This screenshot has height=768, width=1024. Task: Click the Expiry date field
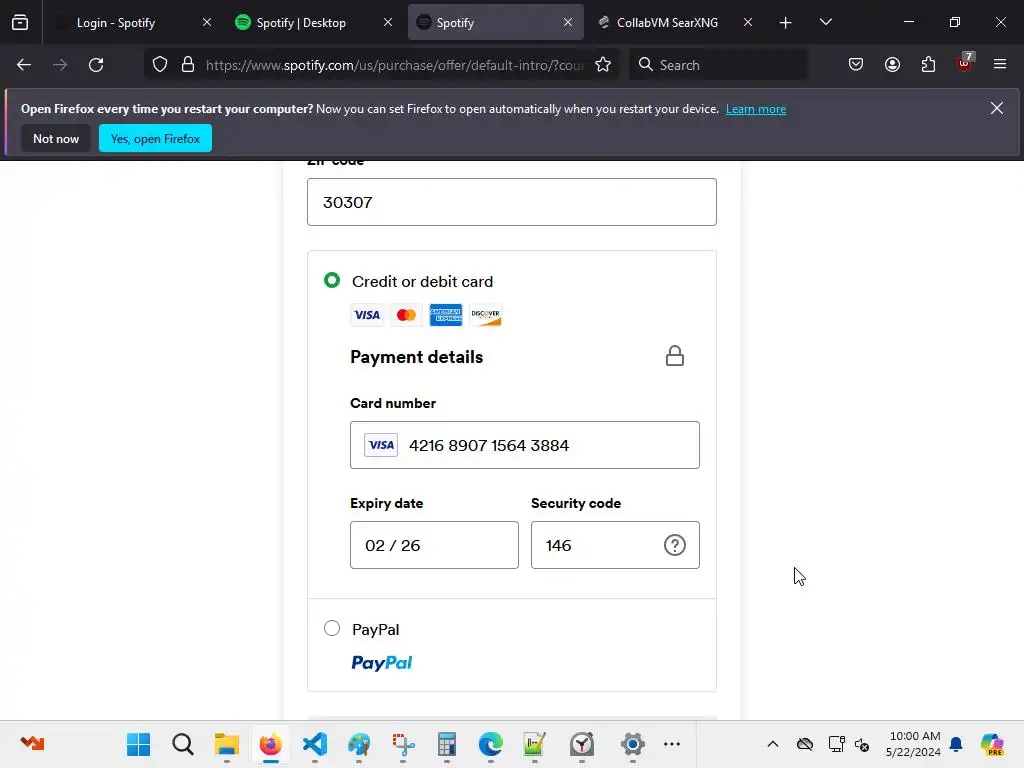point(434,545)
